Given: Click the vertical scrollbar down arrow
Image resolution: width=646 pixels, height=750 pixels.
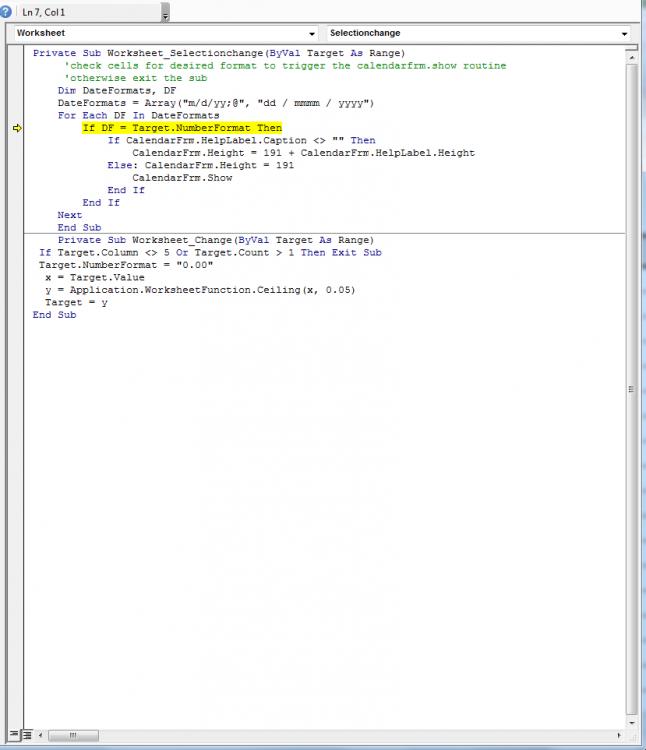Looking at the screenshot, I should tap(632, 723).
